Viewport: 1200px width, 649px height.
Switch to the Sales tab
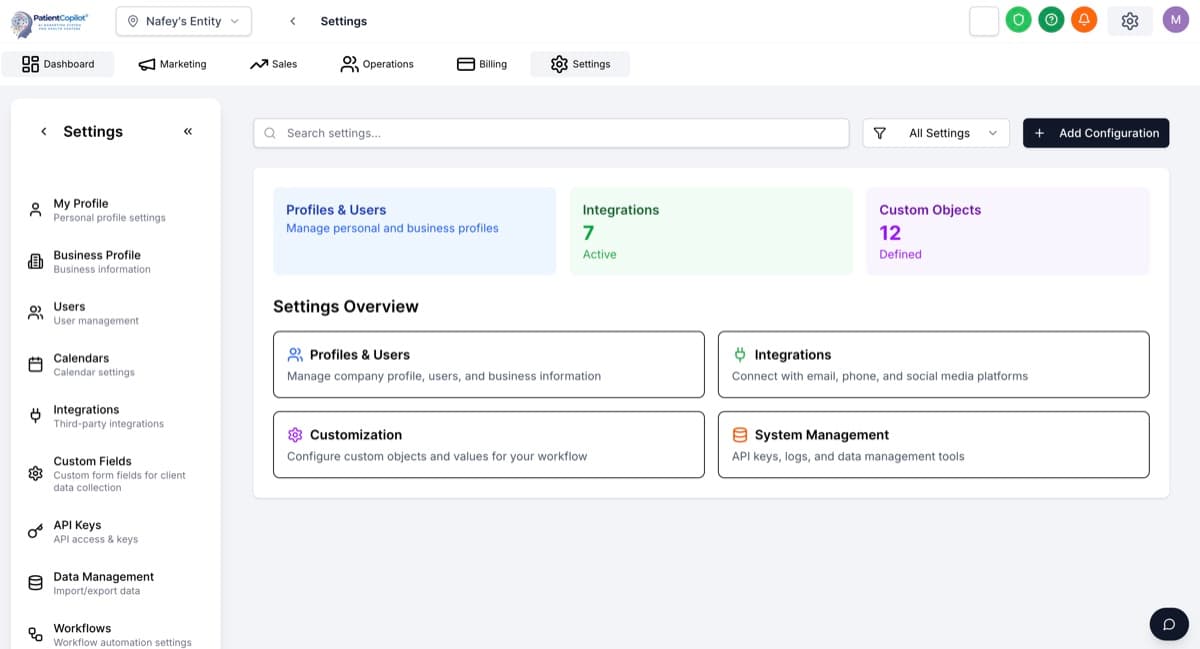pyautogui.click(x=274, y=64)
